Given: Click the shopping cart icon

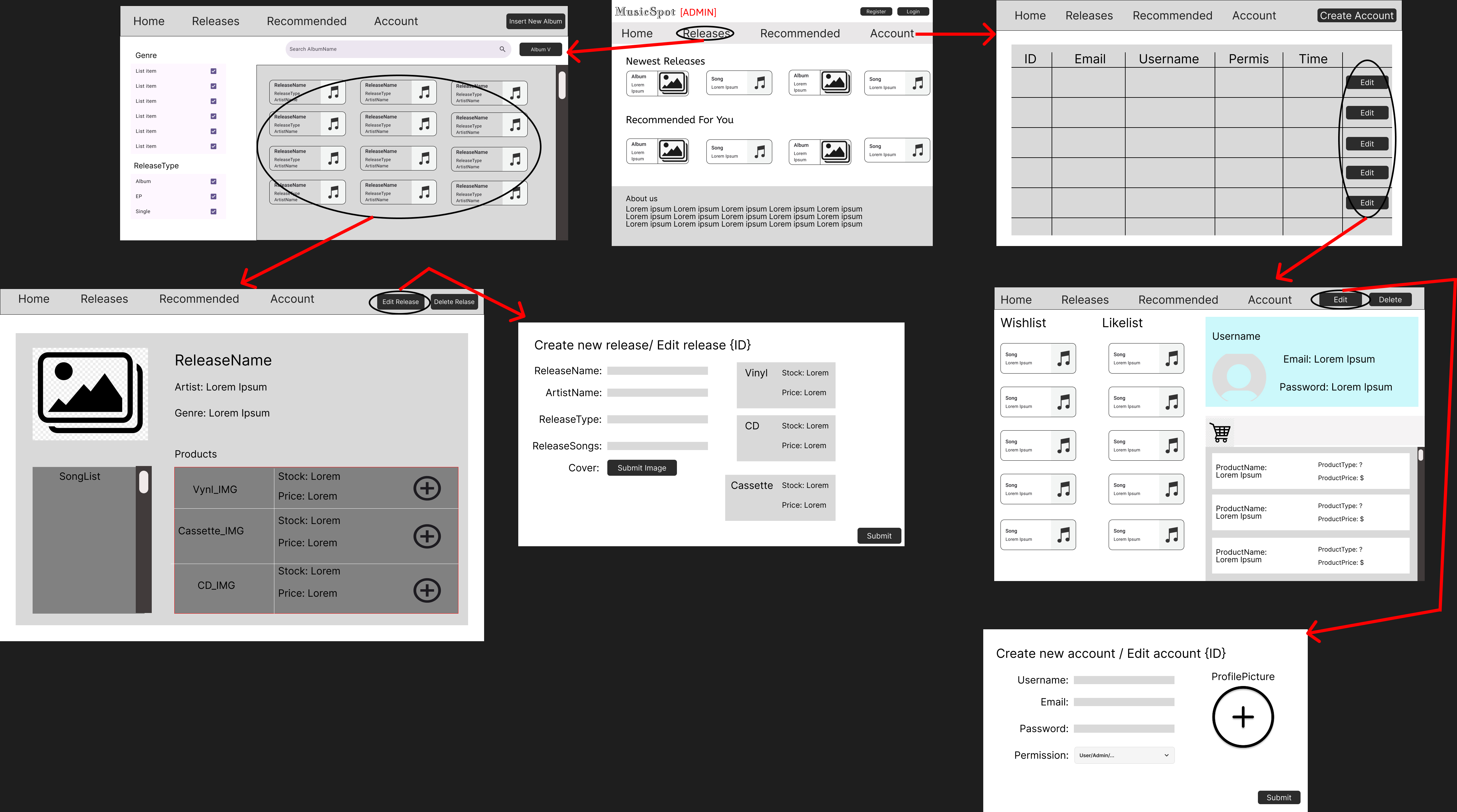Looking at the screenshot, I should click(1220, 433).
